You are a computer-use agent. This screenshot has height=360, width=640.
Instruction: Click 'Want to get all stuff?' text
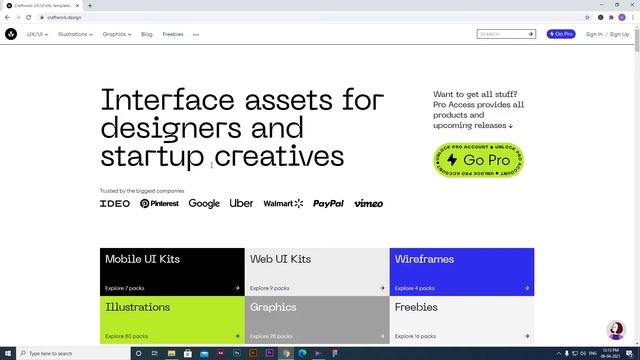coord(475,94)
